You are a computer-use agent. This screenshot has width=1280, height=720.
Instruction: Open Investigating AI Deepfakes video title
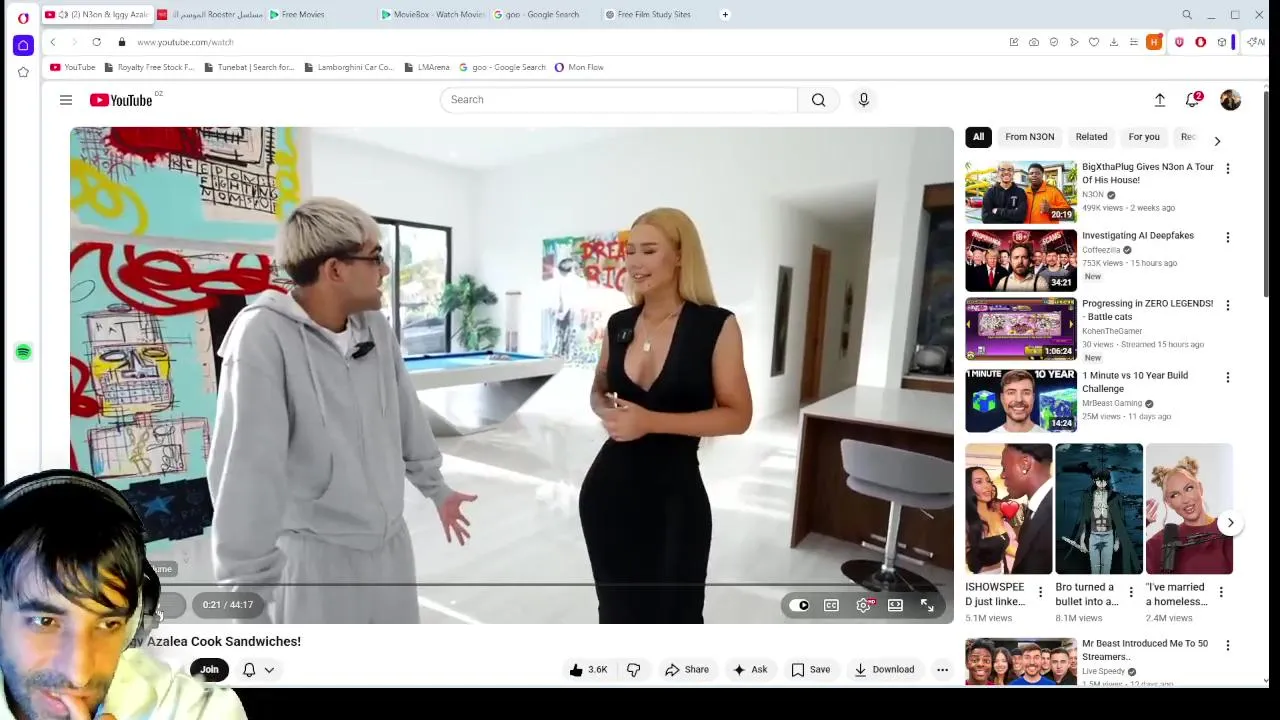pyautogui.click(x=1138, y=236)
